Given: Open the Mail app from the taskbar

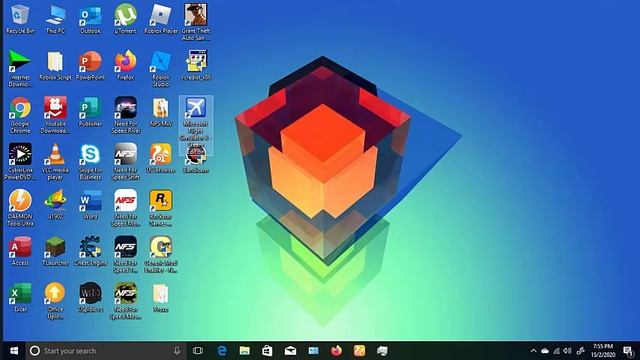Looking at the screenshot, I should click(290, 351).
